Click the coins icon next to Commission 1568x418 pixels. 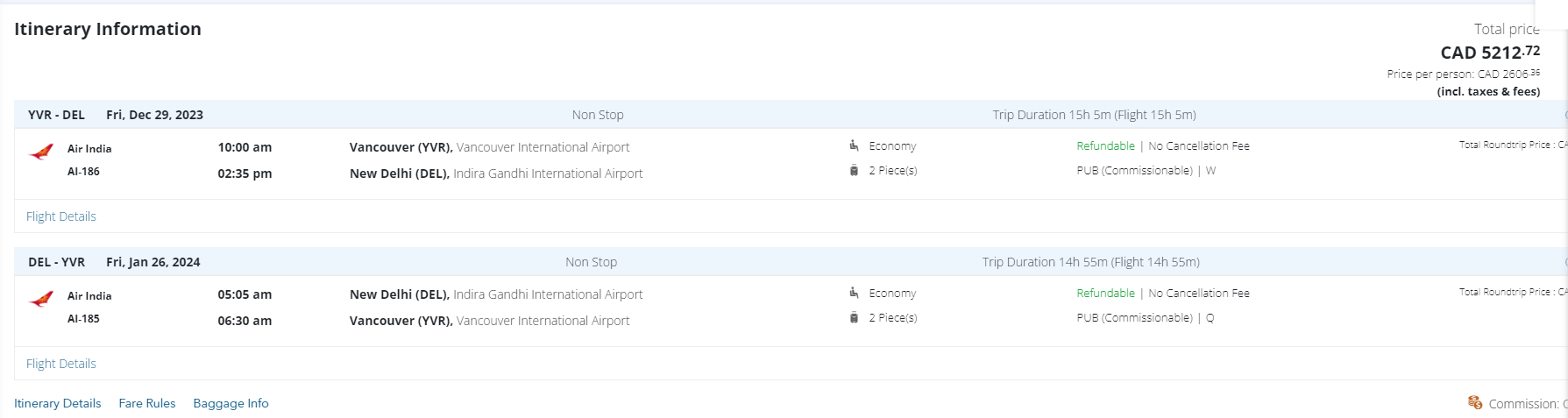click(x=1475, y=402)
